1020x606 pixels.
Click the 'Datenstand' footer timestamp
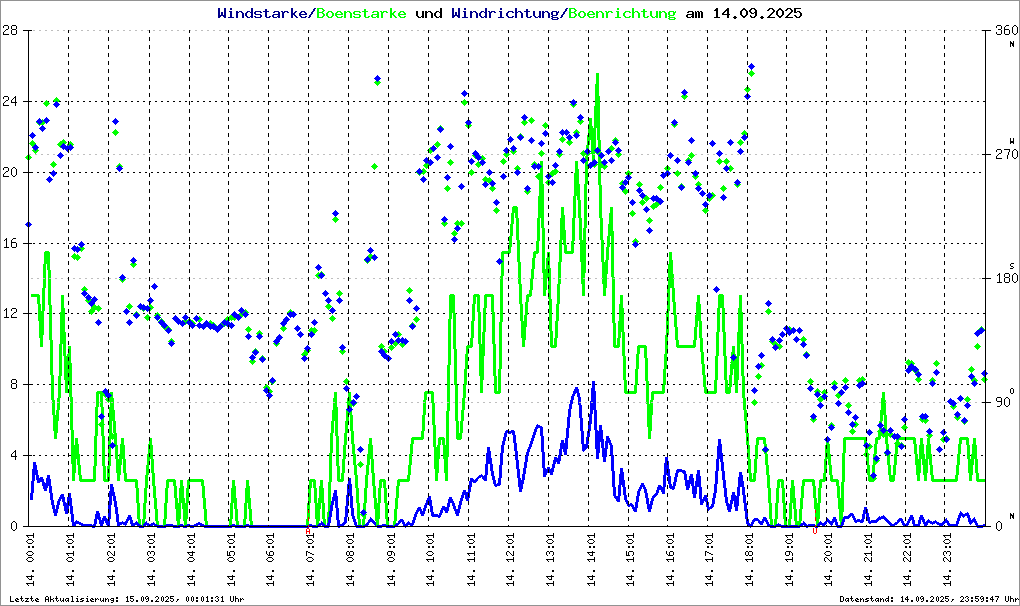point(928,599)
